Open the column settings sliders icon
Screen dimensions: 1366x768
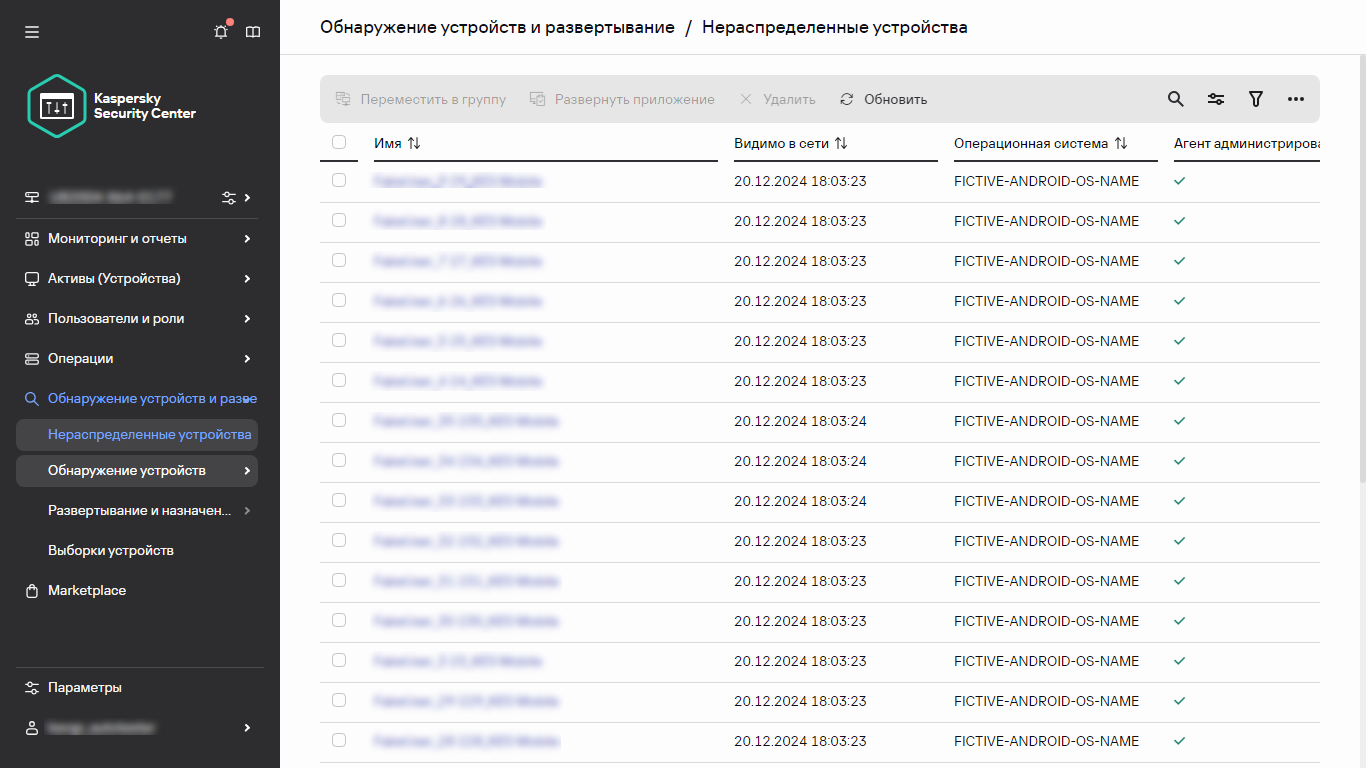coord(1216,99)
